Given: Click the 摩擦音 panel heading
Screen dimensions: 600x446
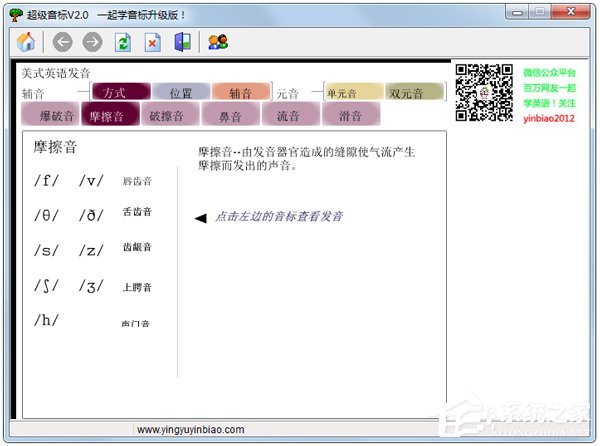Looking at the screenshot, I should click(55, 147).
